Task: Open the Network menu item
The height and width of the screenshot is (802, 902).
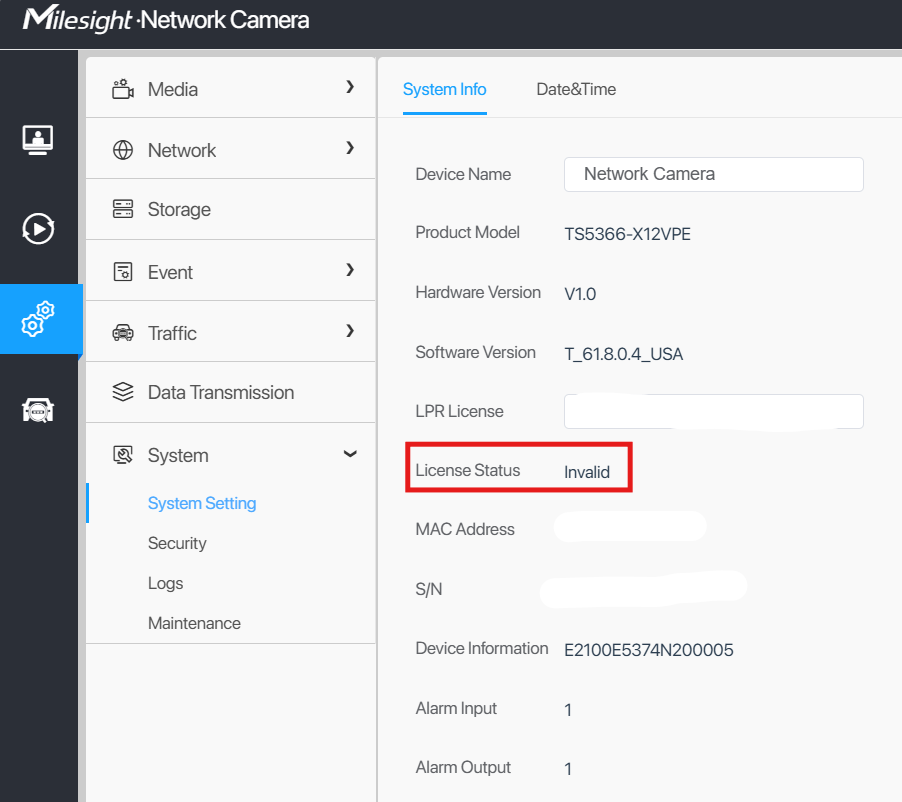Action: (x=231, y=150)
